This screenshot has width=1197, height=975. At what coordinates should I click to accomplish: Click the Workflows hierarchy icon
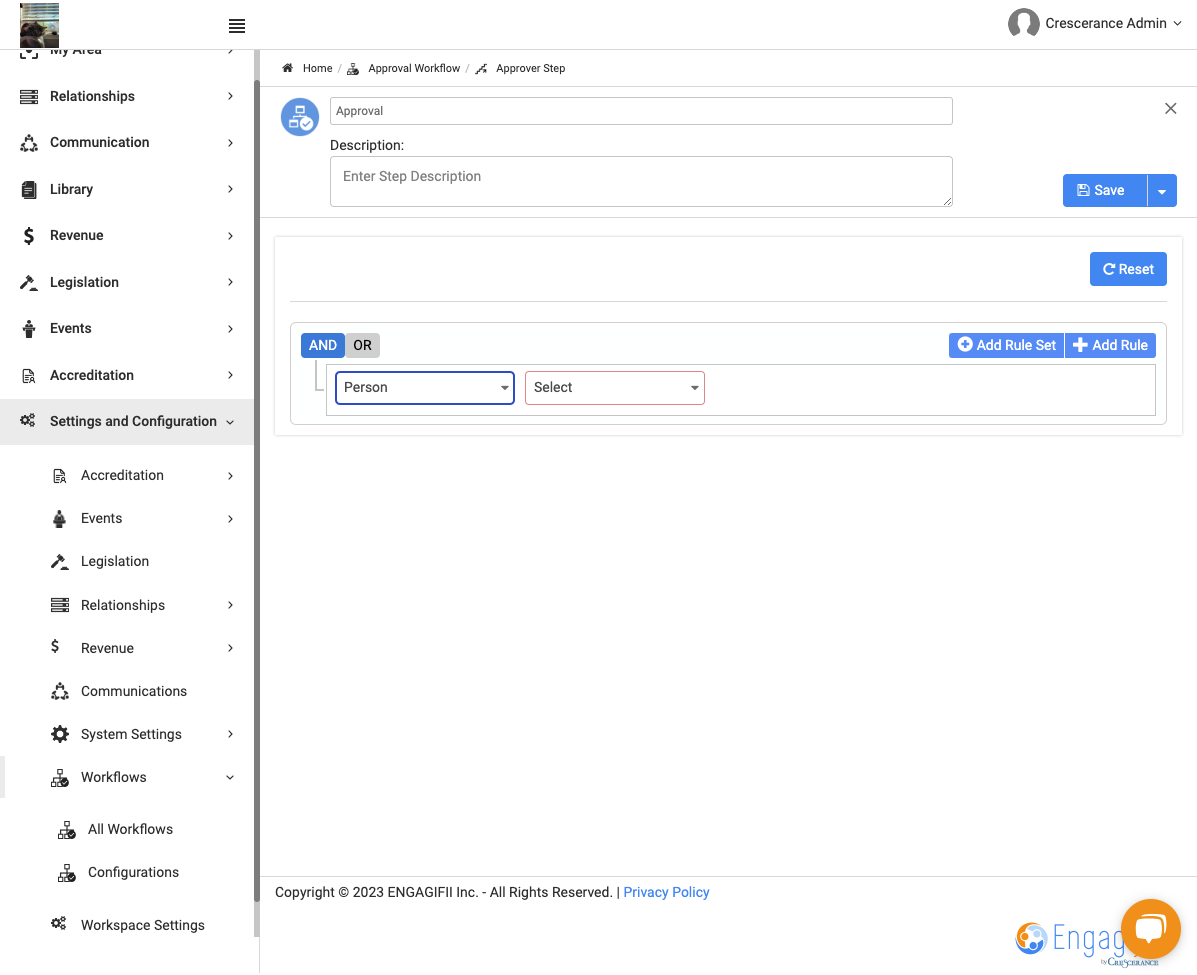coord(60,779)
